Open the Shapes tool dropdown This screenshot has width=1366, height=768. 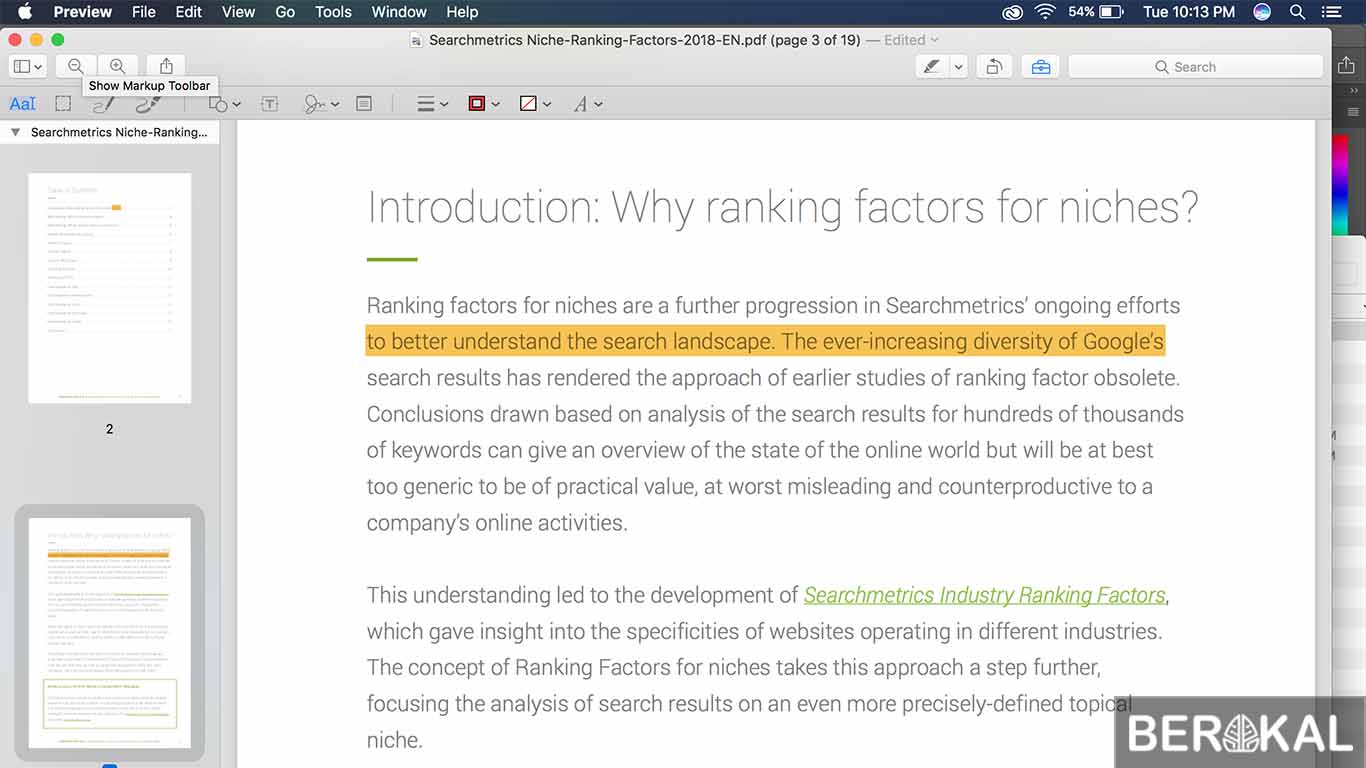(x=224, y=104)
